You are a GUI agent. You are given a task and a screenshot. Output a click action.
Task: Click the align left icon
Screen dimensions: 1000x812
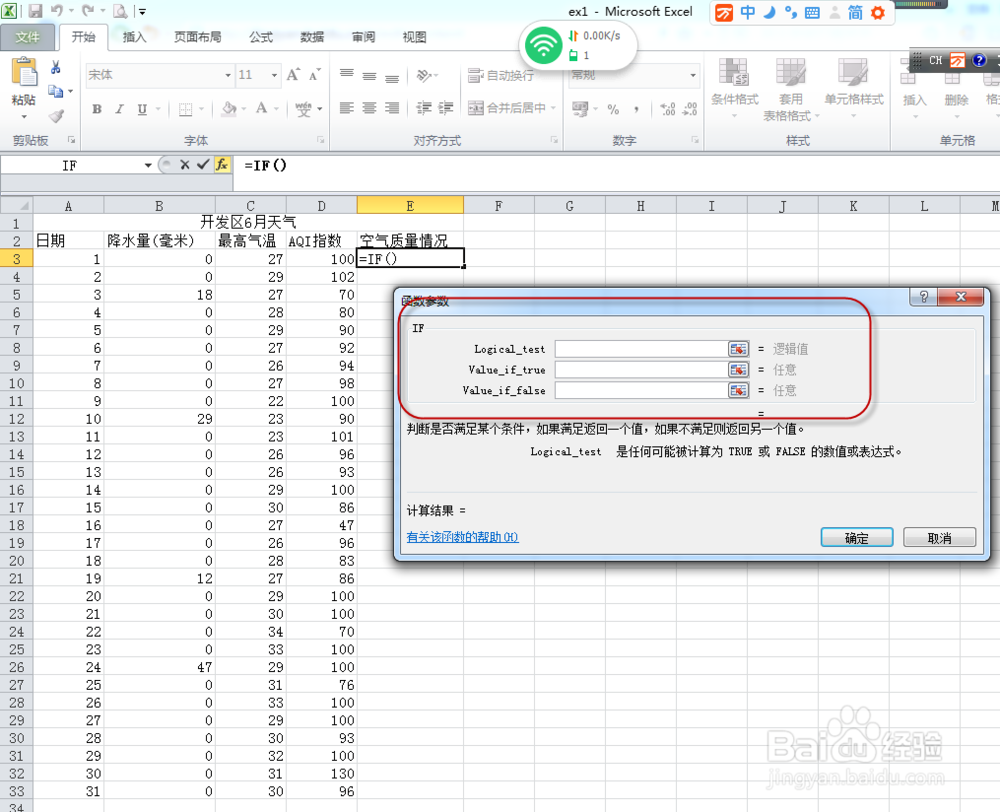[346, 108]
